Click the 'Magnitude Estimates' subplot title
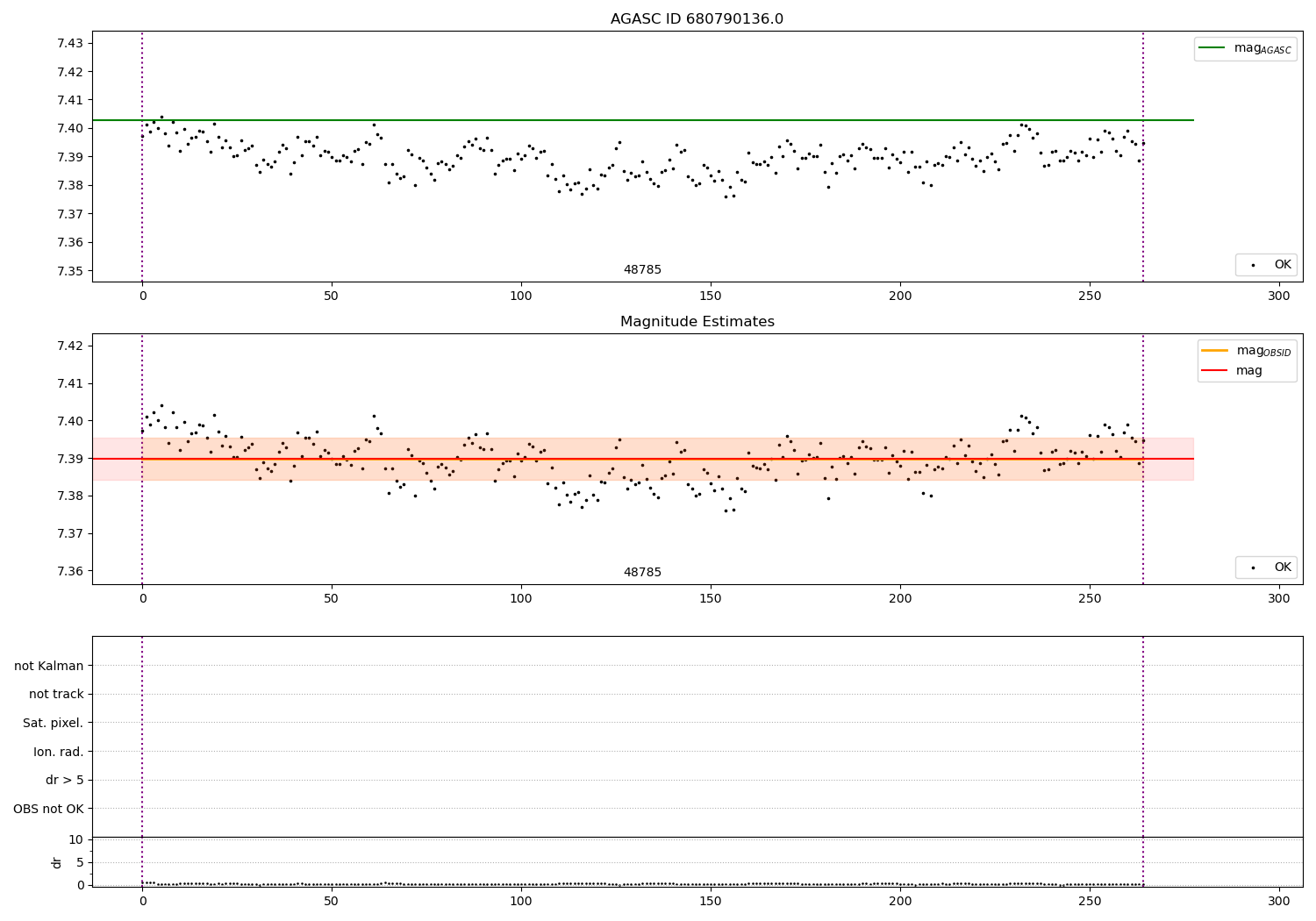This screenshot has width=1316, height=921. [697, 322]
